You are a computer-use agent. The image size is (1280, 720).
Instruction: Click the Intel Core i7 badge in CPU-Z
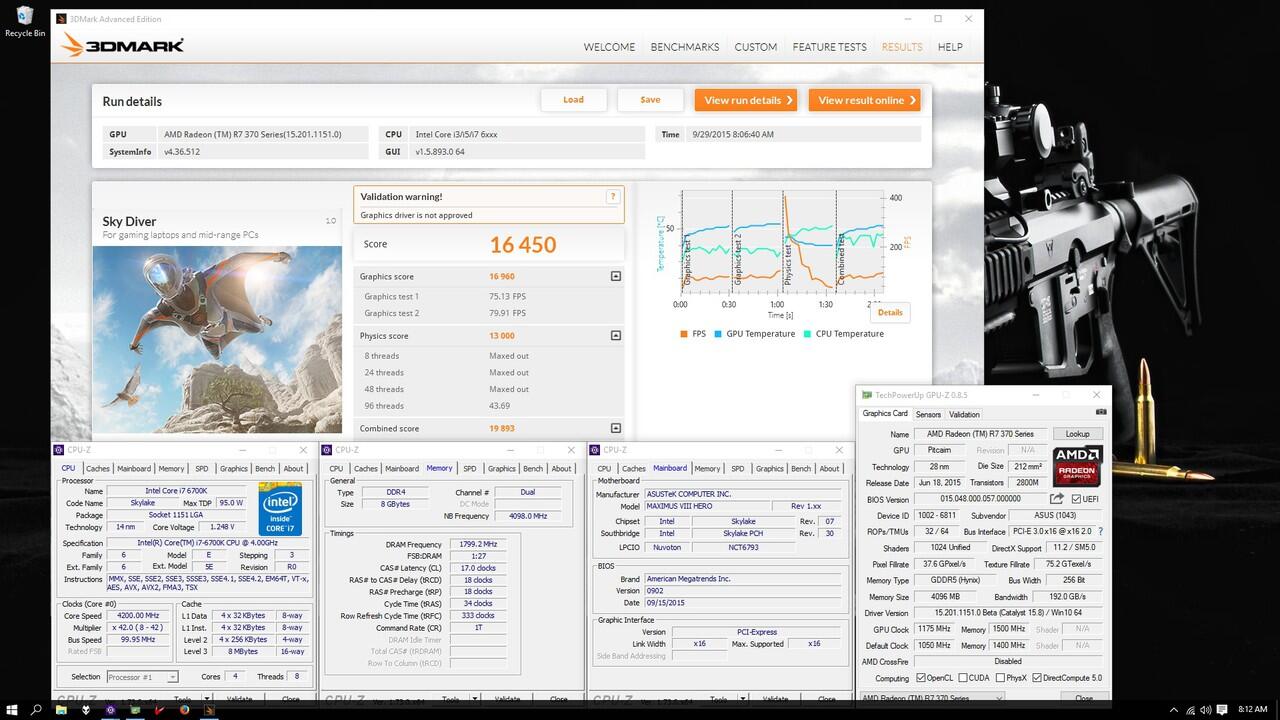(x=281, y=509)
